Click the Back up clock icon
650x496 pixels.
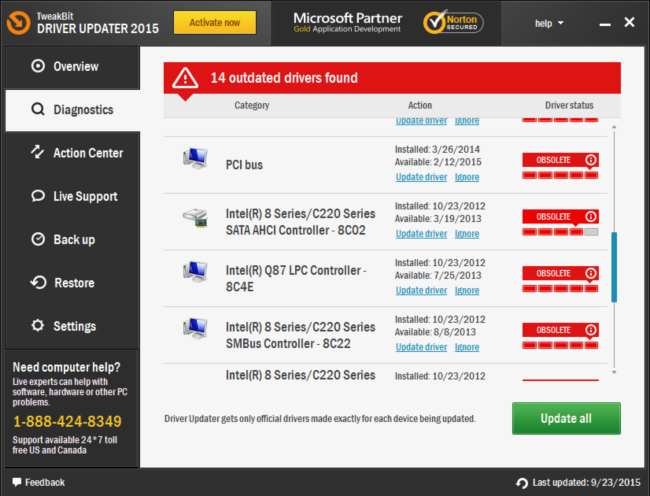(x=38, y=239)
